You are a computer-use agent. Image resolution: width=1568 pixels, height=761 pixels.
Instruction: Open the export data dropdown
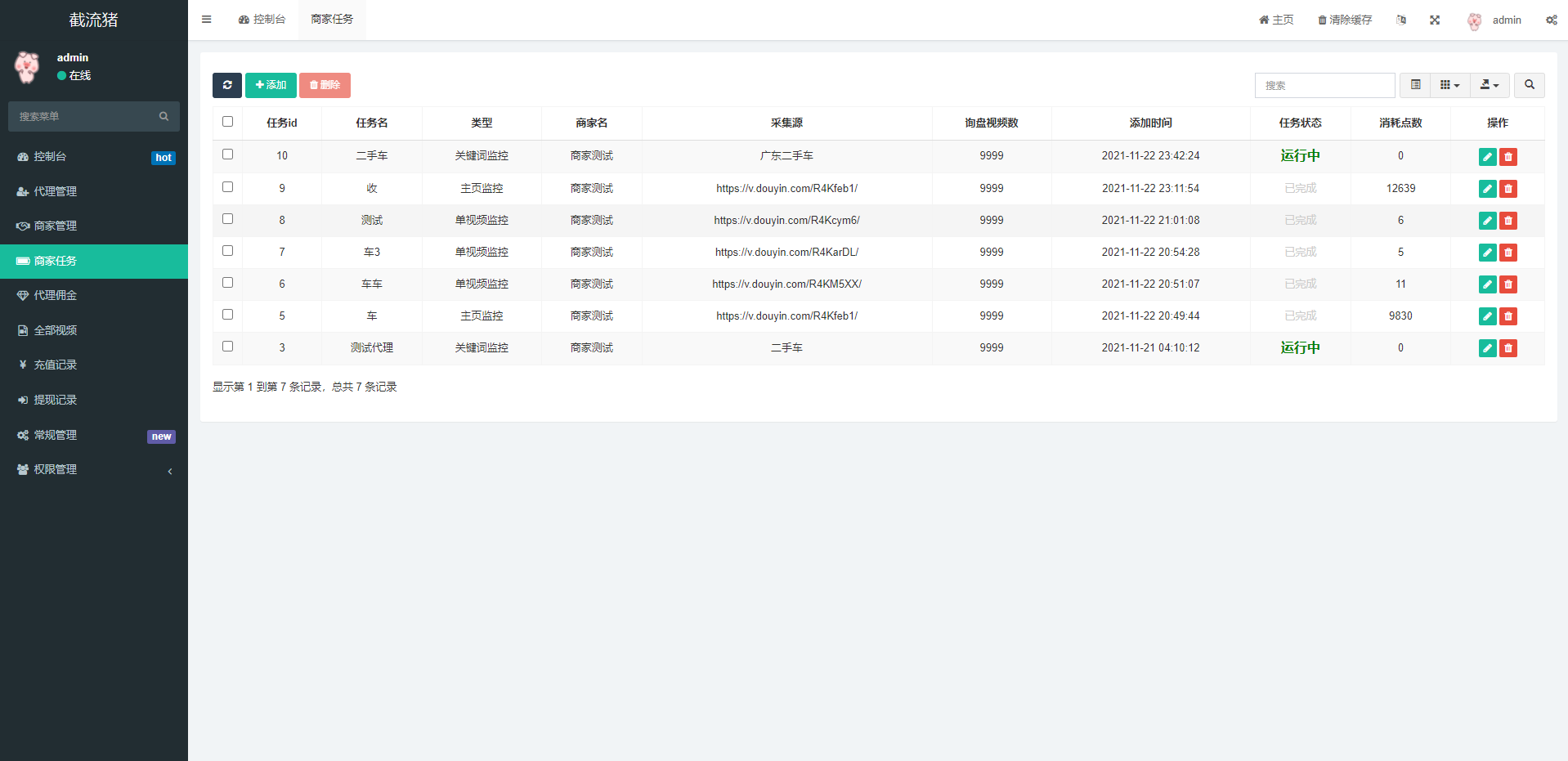tap(1490, 85)
